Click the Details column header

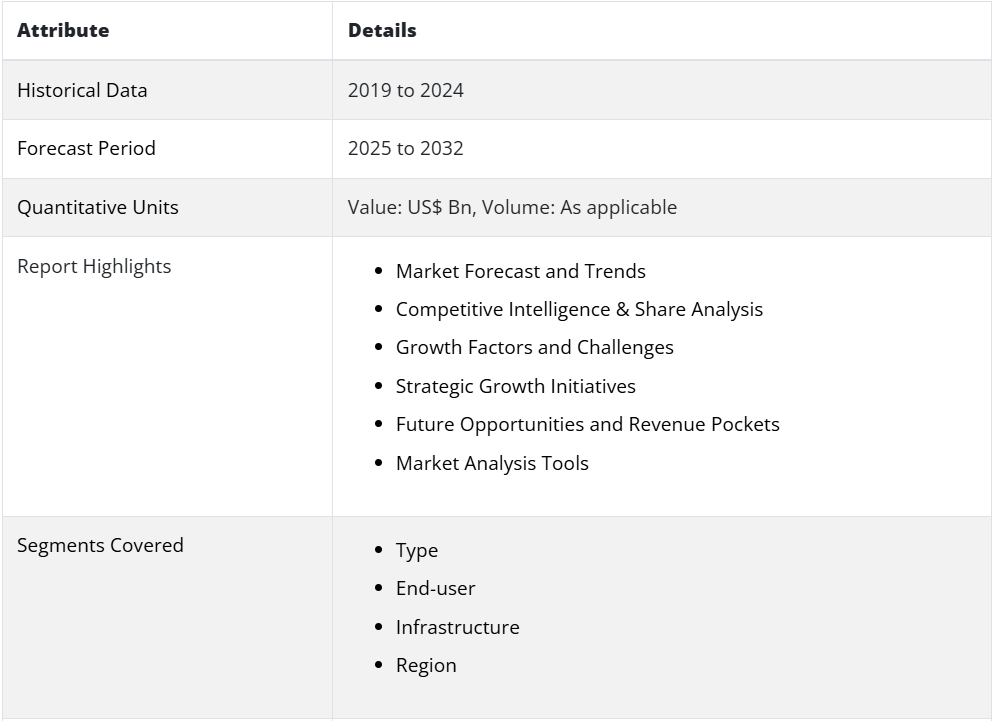click(x=382, y=30)
